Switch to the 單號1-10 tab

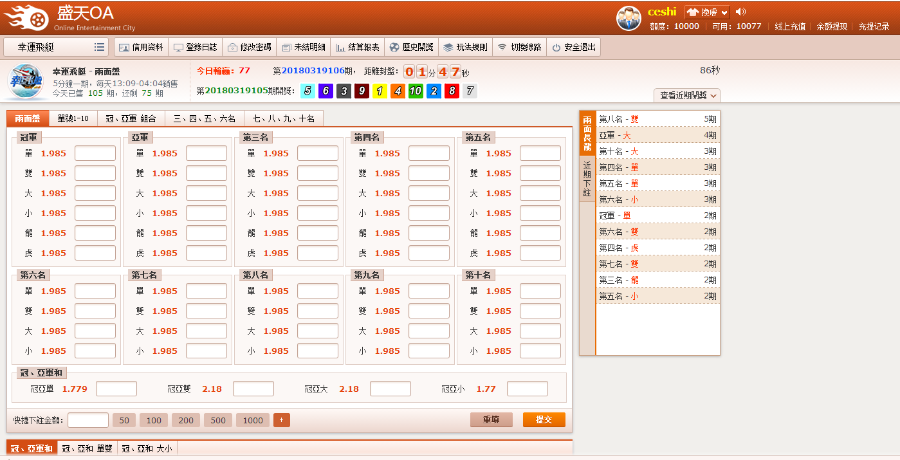click(x=73, y=118)
